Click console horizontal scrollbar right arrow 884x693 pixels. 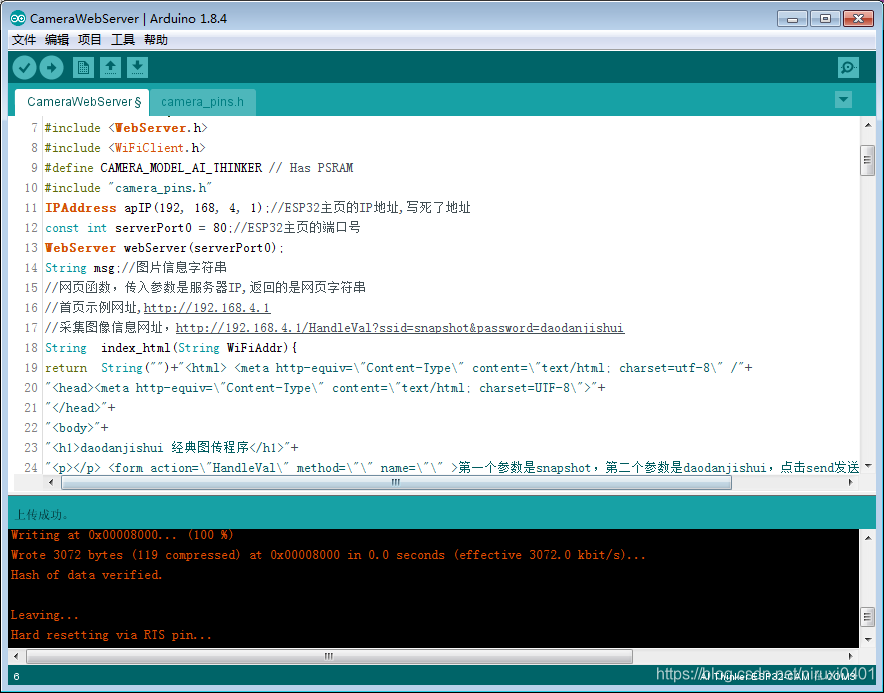(x=851, y=656)
